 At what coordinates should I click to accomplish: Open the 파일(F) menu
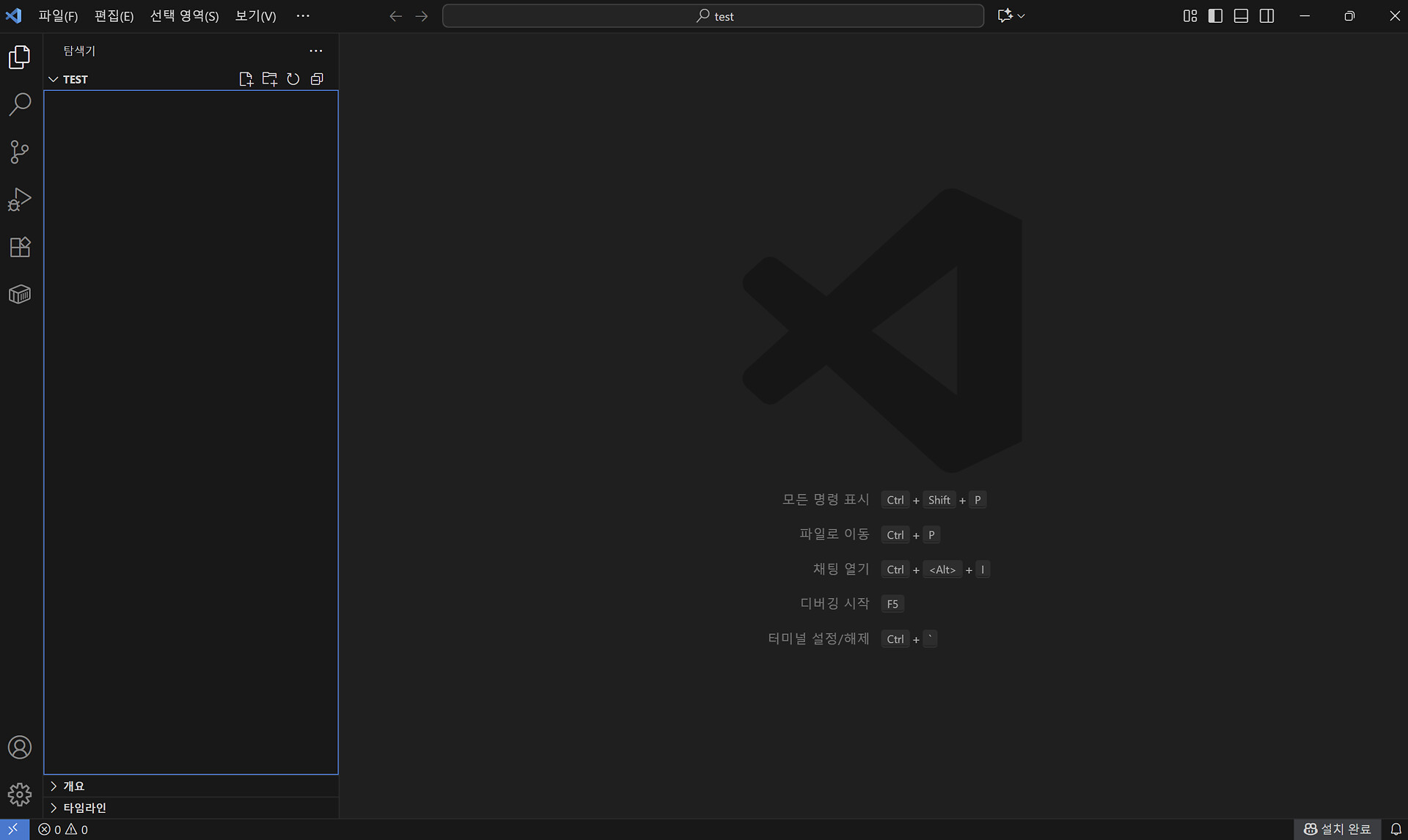tap(58, 16)
